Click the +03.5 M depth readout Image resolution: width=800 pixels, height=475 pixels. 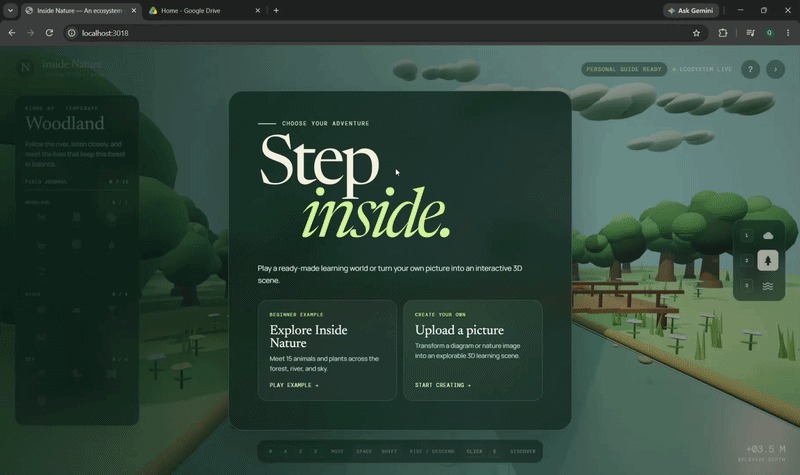pyautogui.click(x=765, y=449)
